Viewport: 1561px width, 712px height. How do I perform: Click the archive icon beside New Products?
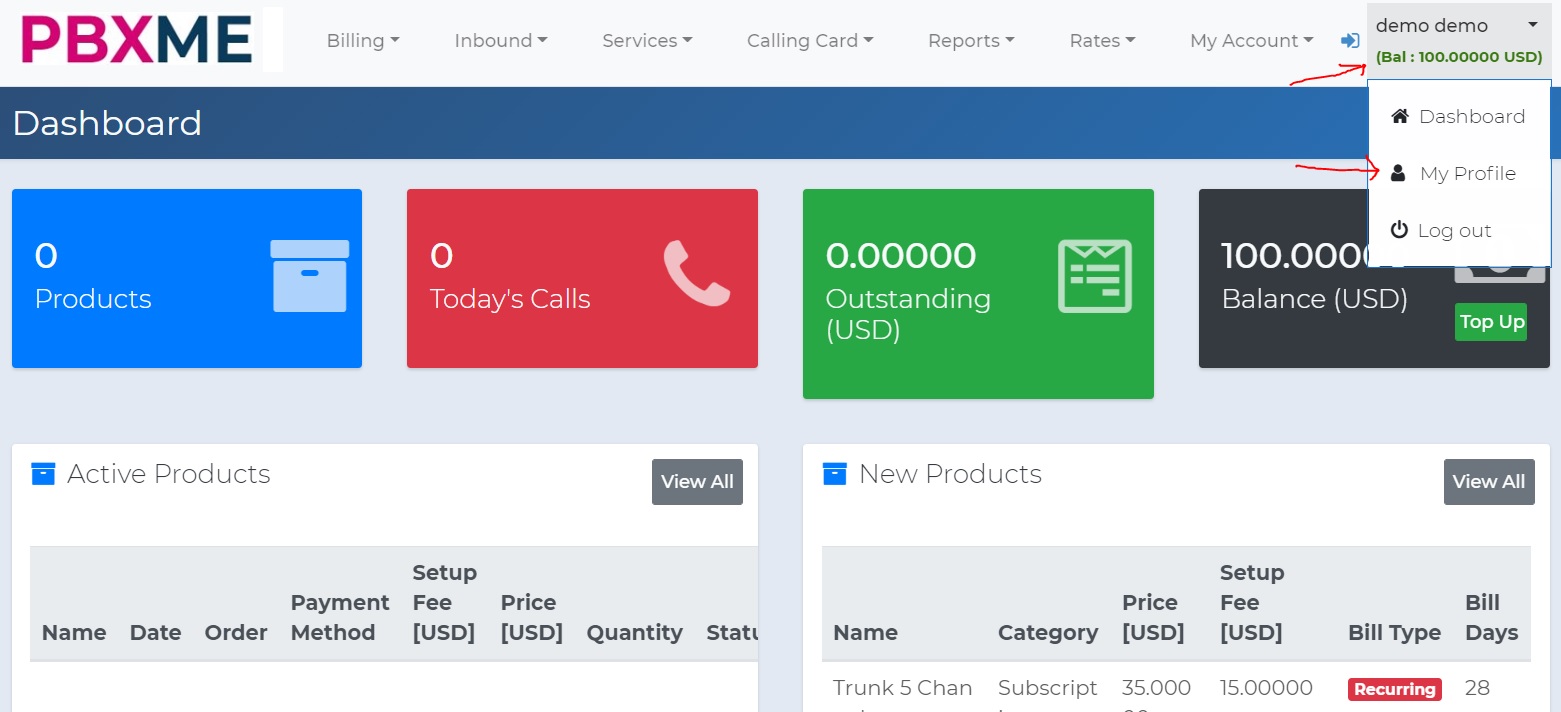[834, 474]
